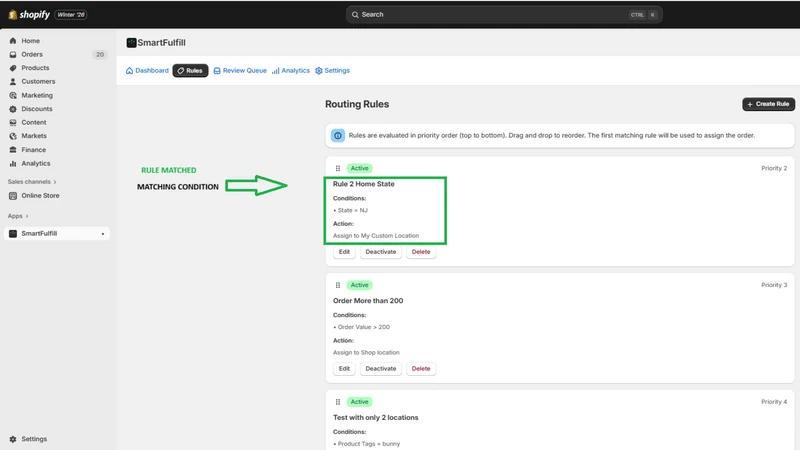Select the Rules tab
This screenshot has height=450, width=800.
point(190,70)
